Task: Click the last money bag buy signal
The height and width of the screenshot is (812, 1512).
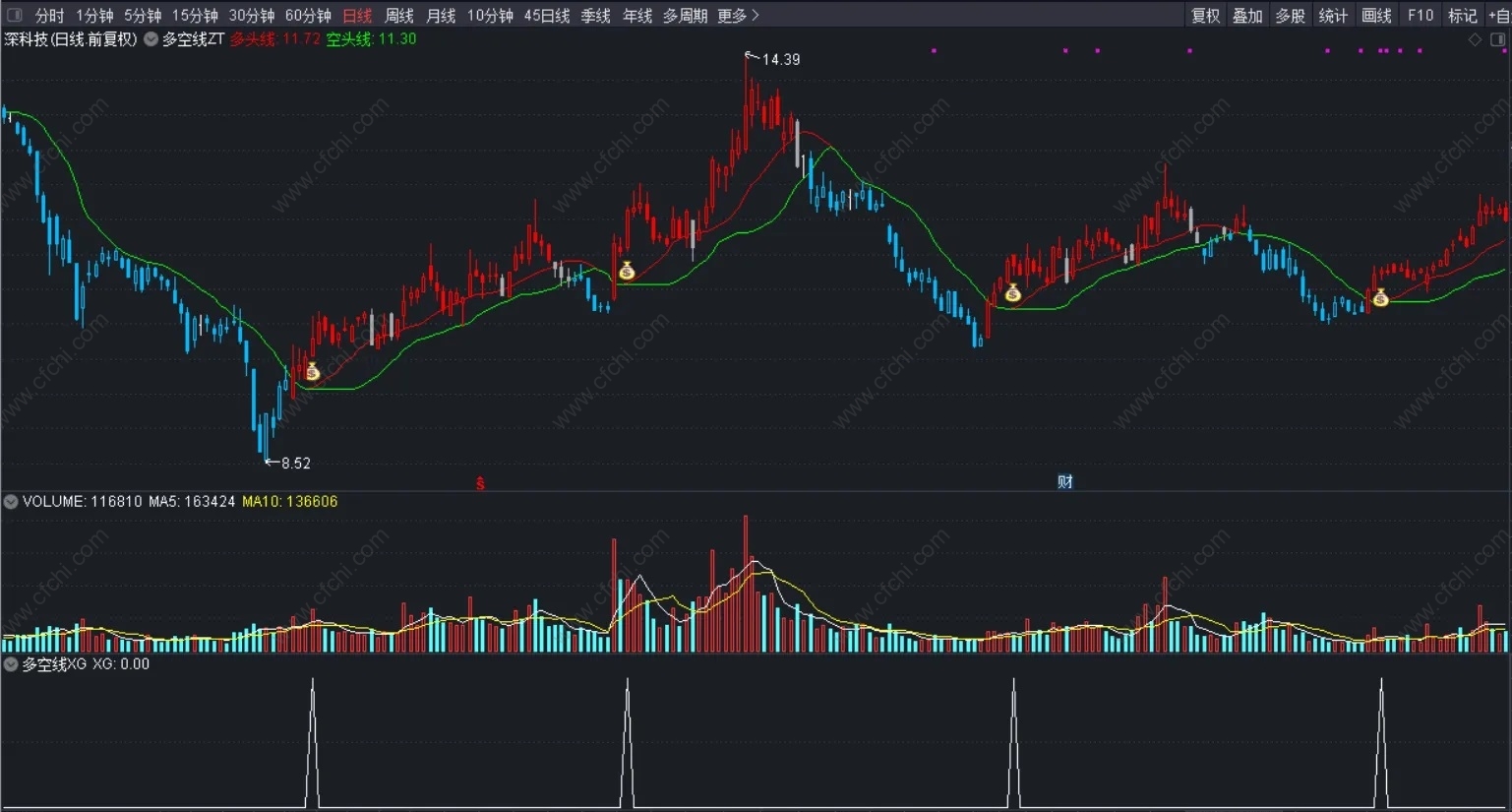Action: pyautogui.click(x=1380, y=297)
